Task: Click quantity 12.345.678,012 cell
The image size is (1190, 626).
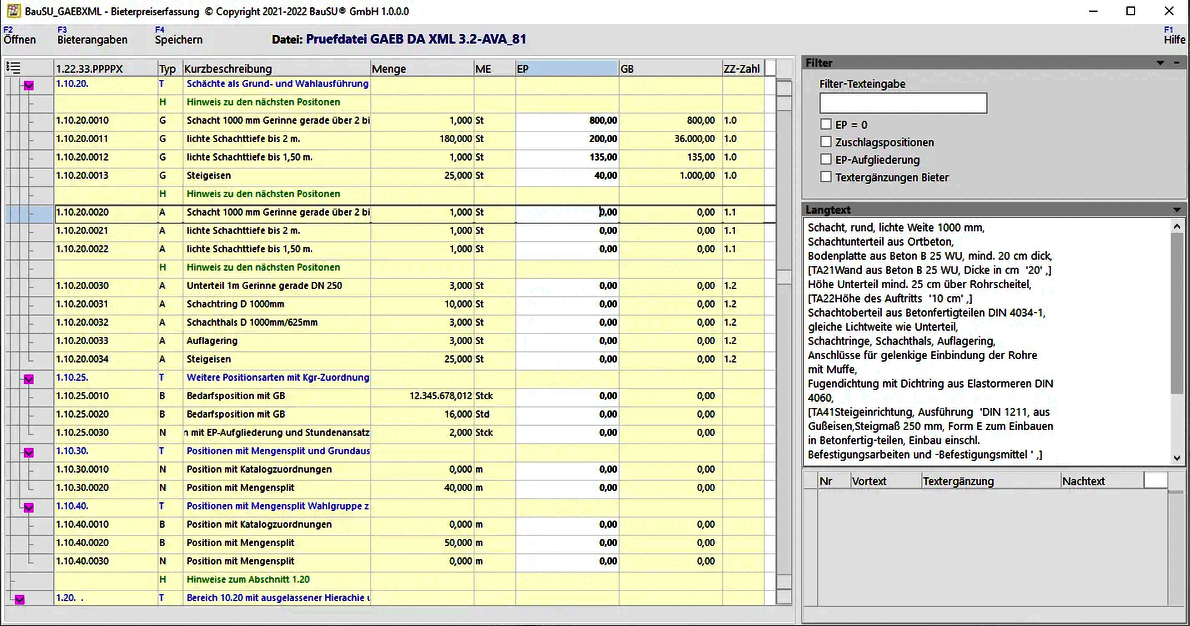Action: pyautogui.click(x=422, y=396)
